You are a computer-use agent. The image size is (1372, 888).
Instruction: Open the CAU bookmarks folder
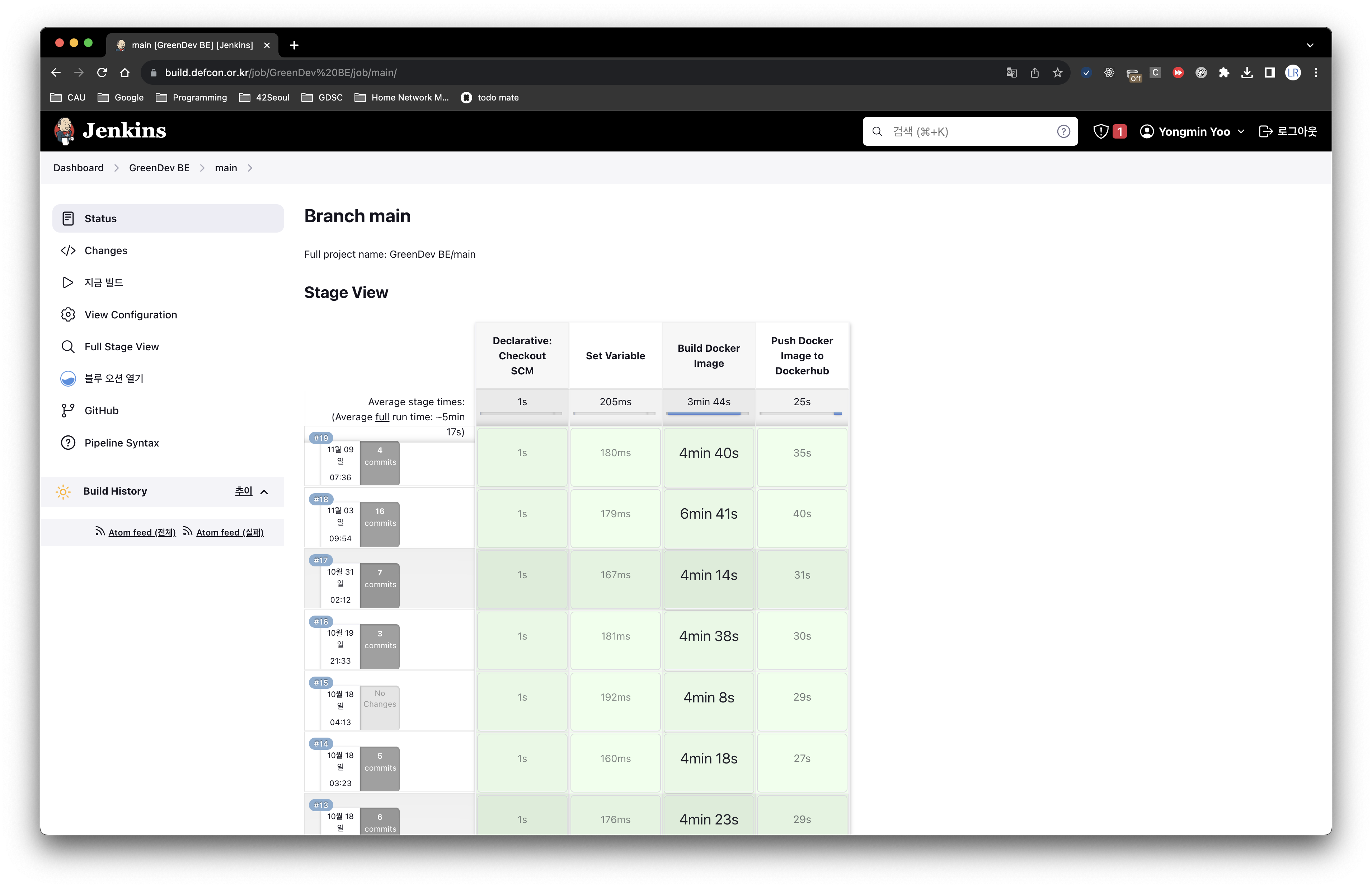pyautogui.click(x=68, y=97)
